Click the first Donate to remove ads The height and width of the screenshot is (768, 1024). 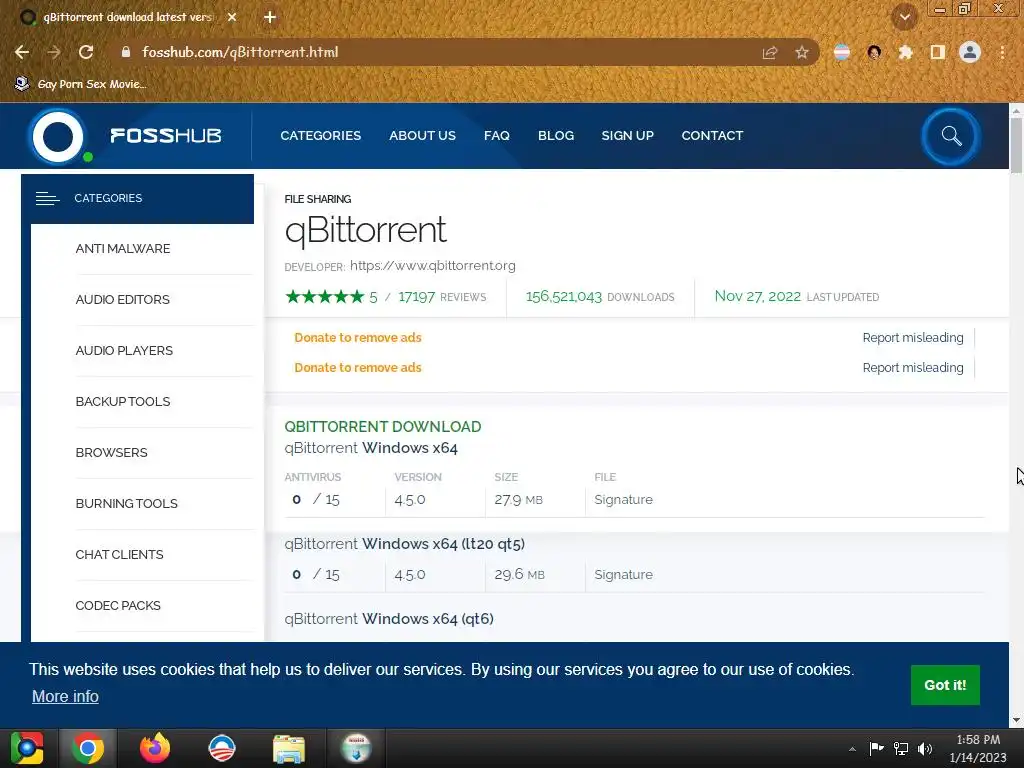tap(358, 338)
